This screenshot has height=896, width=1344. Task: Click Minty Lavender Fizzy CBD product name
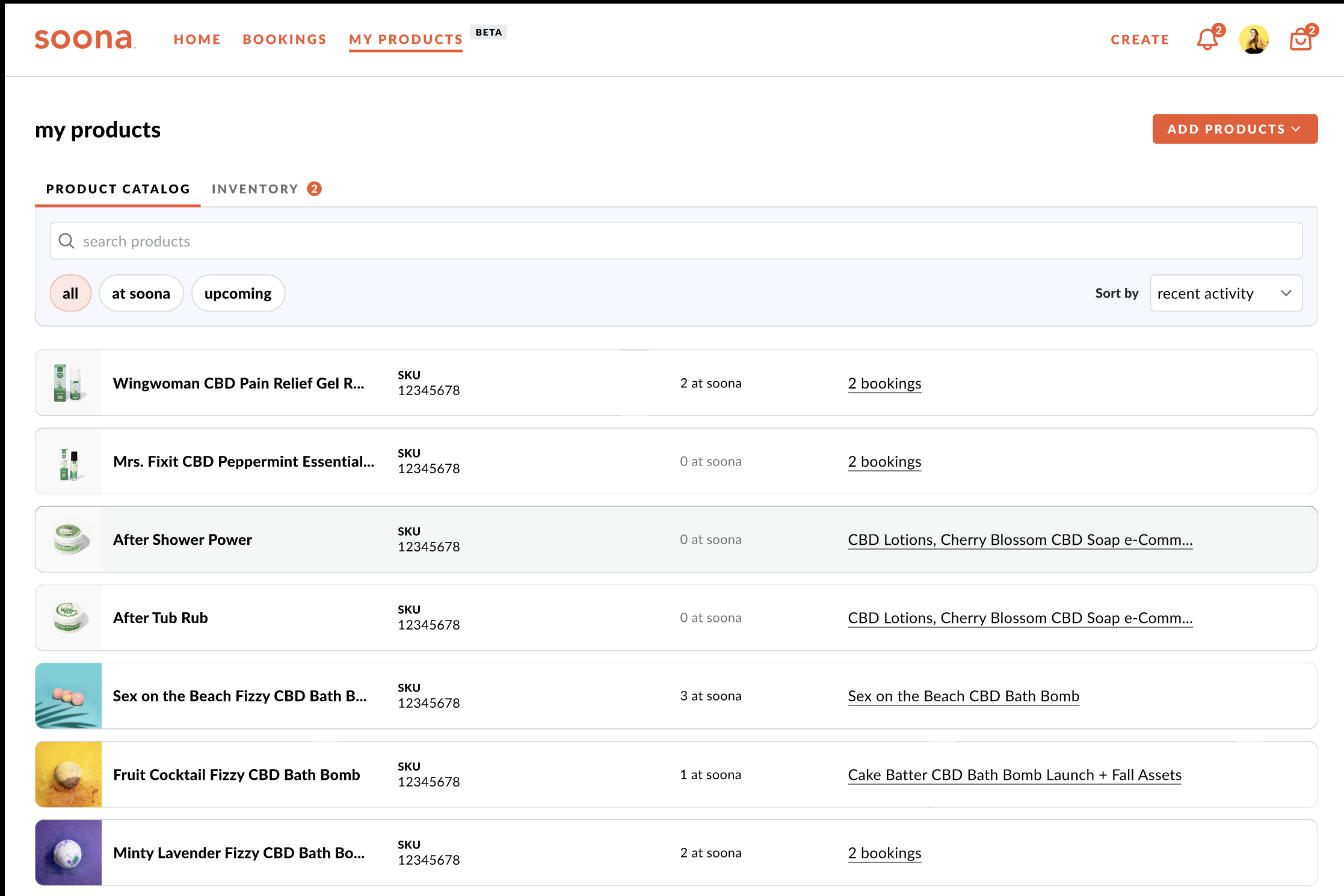coord(239,853)
